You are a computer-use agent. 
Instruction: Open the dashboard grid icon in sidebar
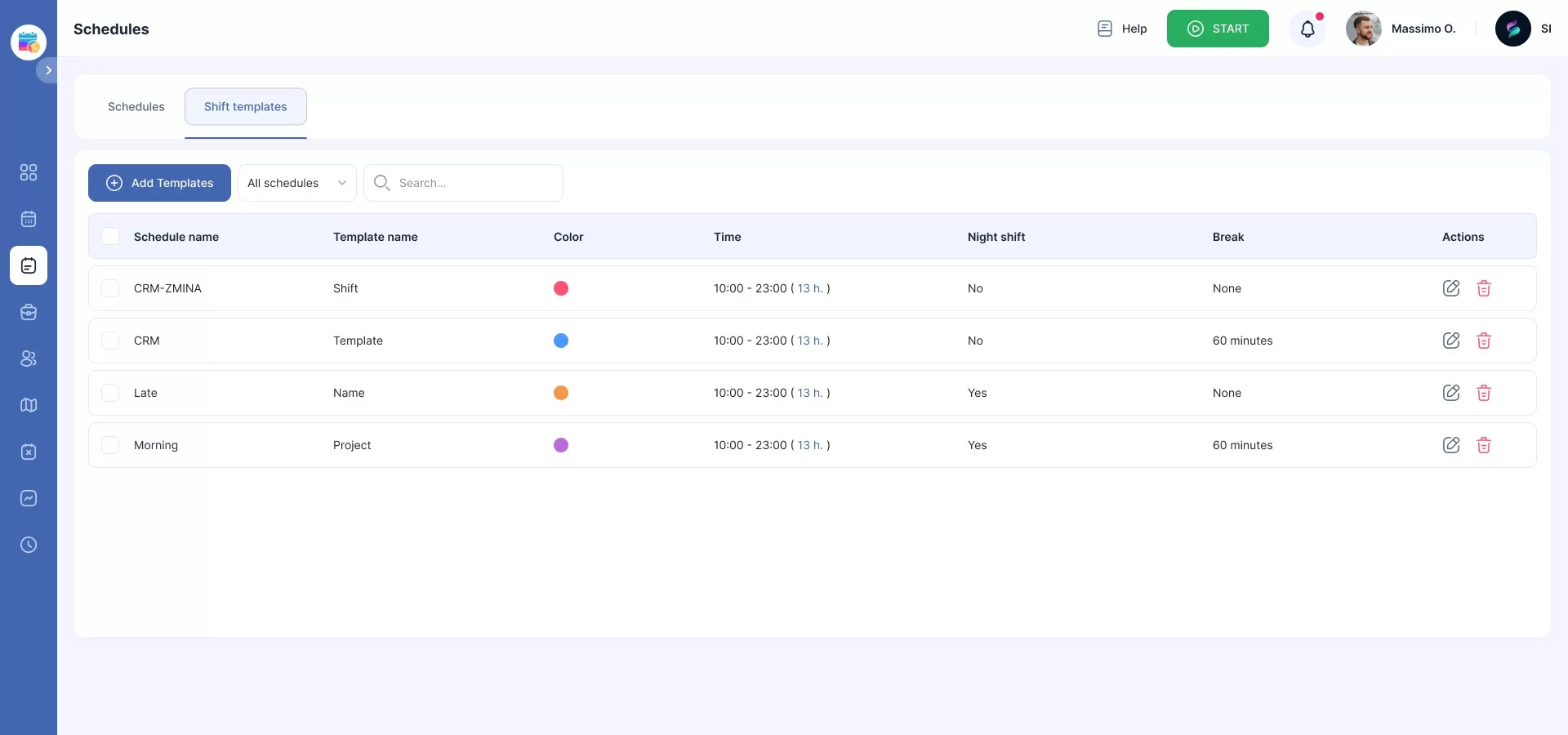pyautogui.click(x=29, y=172)
